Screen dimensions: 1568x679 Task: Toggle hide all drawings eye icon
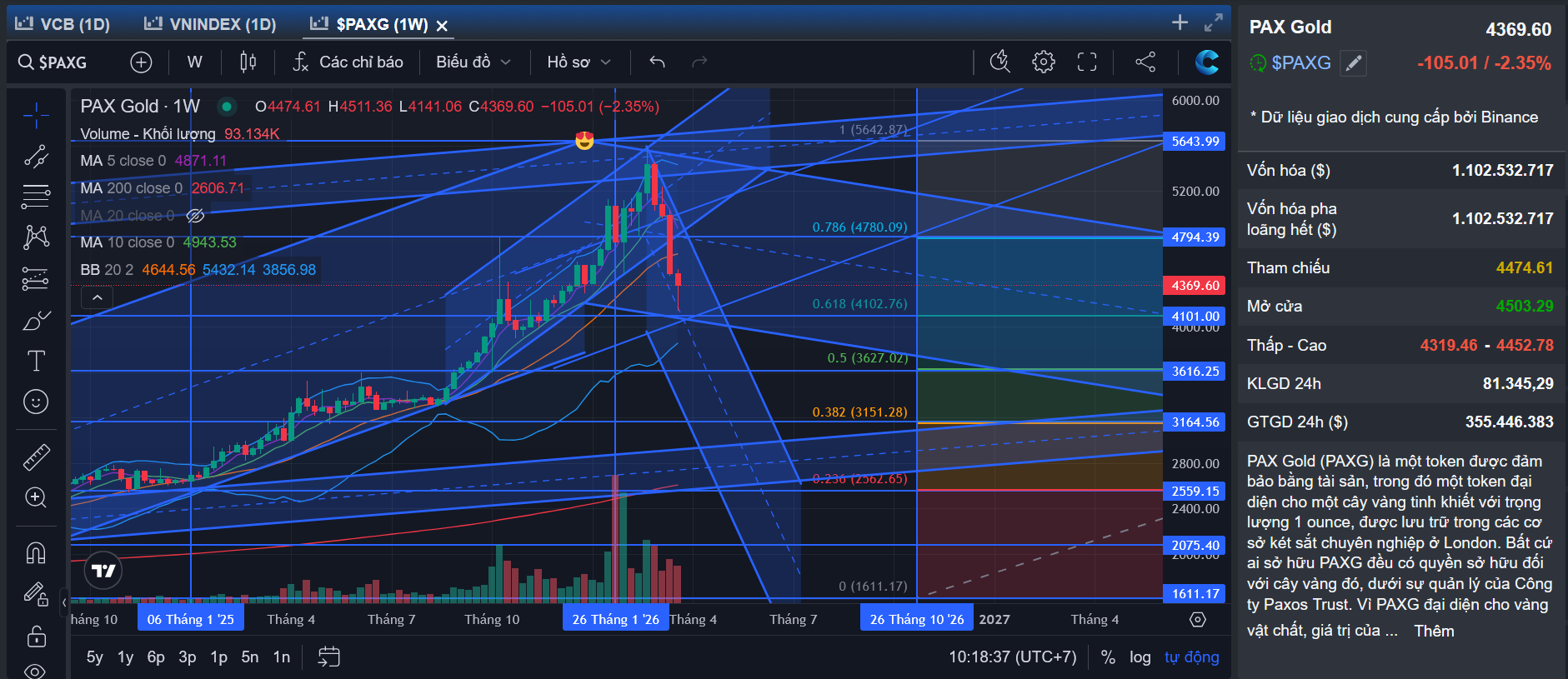[36, 671]
